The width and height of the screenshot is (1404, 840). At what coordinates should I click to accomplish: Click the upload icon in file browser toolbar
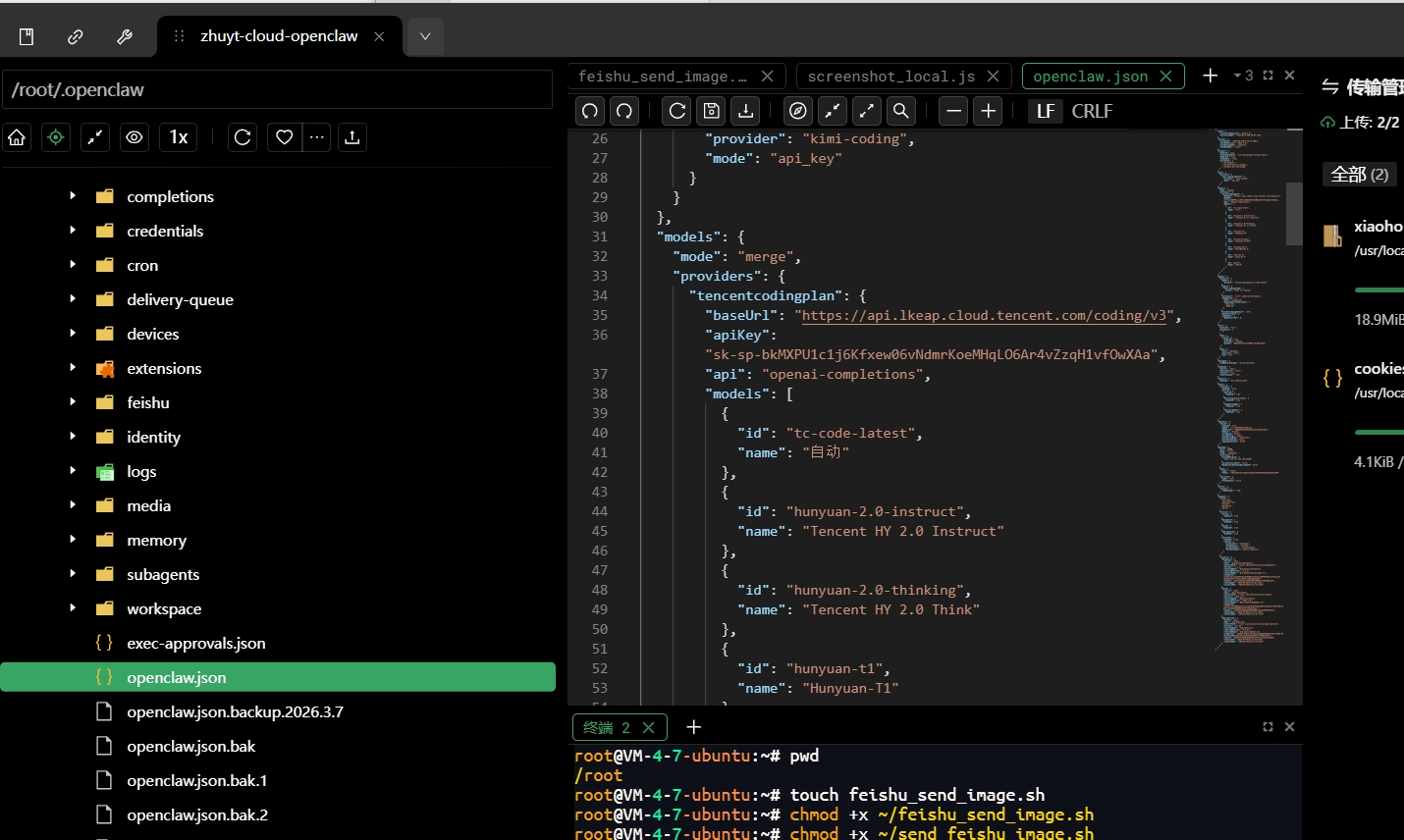[x=352, y=137]
